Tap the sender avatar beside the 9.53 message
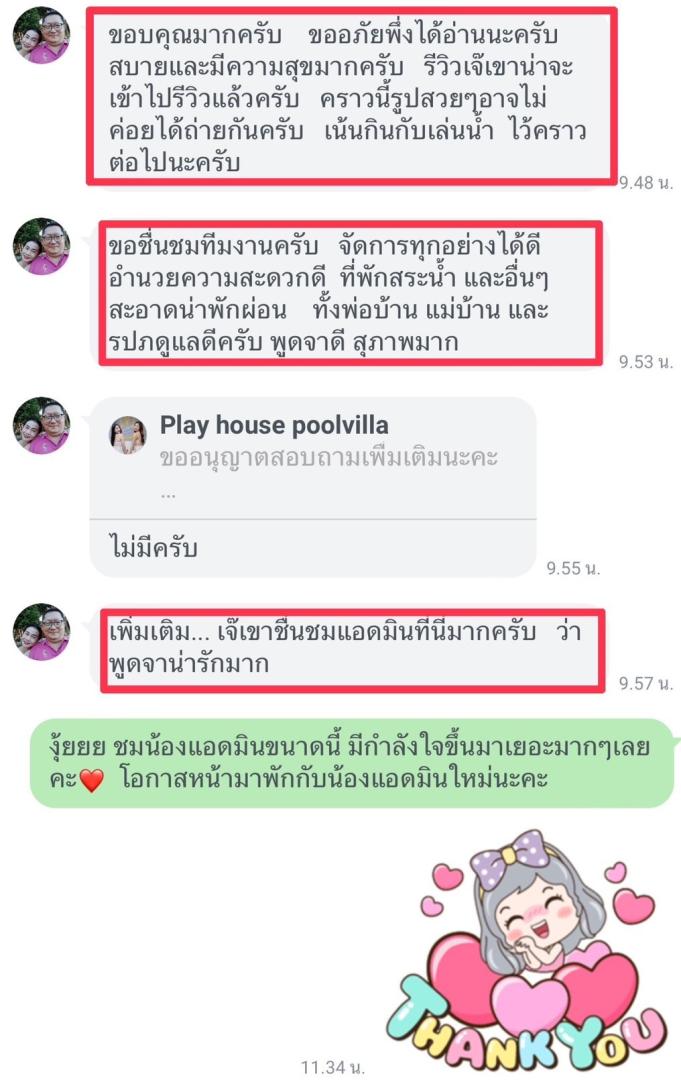This screenshot has height=1080, width=681. click(41, 247)
